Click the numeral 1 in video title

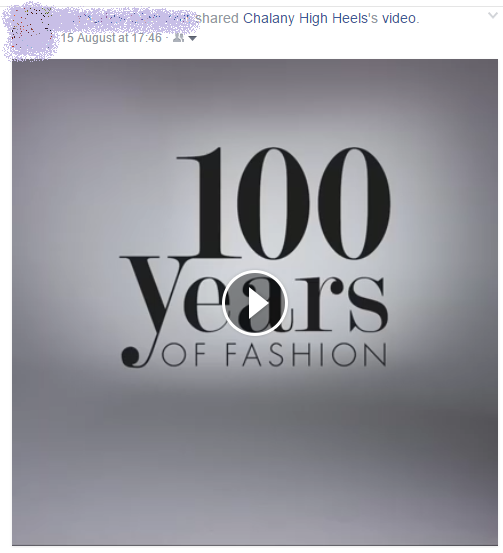(205, 203)
